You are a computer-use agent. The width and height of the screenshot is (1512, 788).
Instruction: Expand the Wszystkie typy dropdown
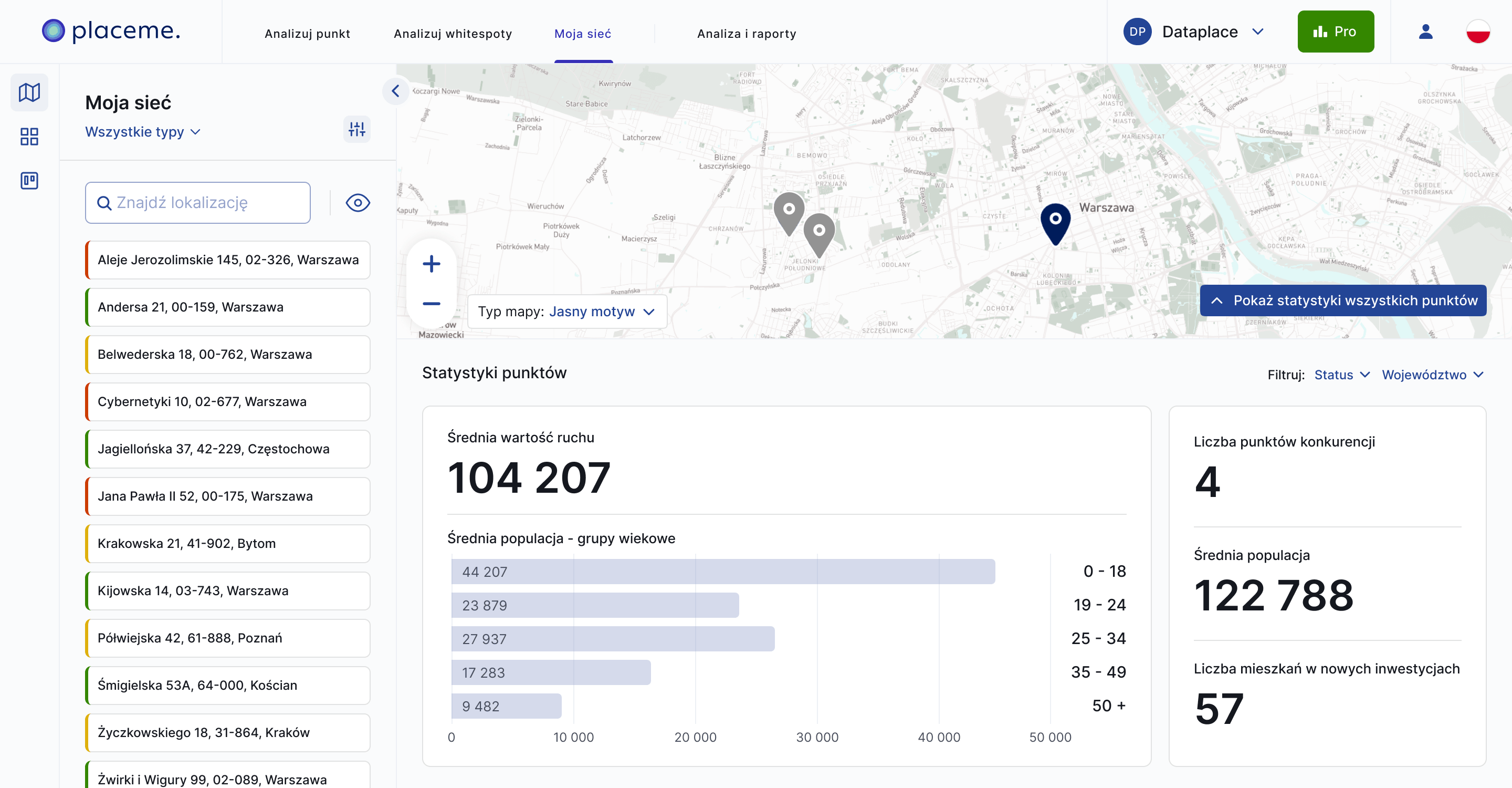(x=143, y=131)
